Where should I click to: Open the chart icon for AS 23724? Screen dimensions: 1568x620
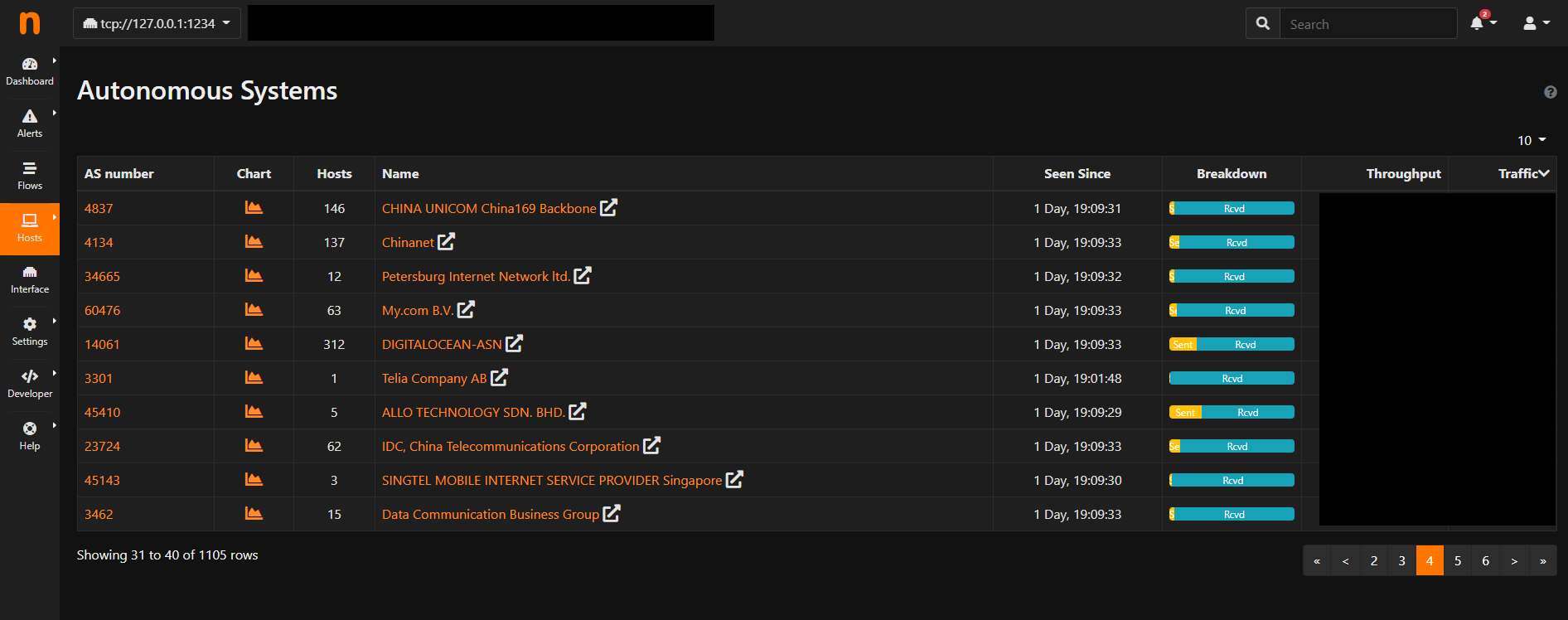pos(254,445)
